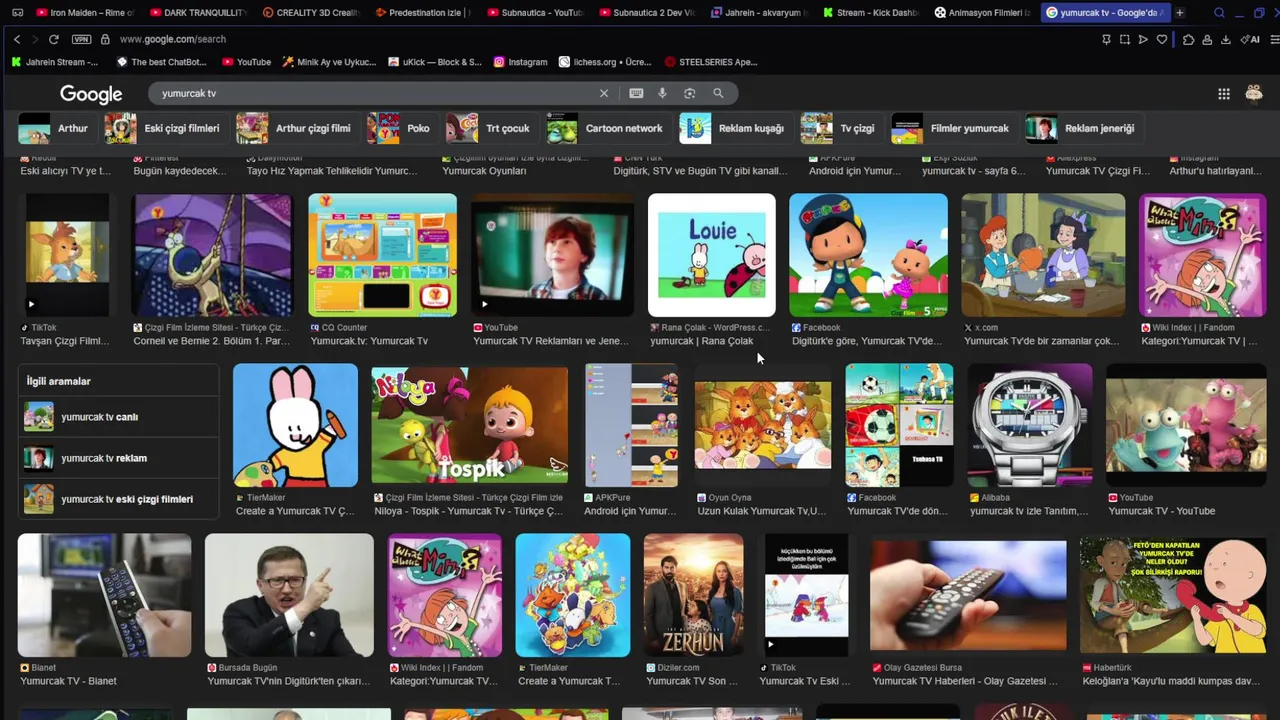Open the downloads icon in toolbar

coord(1226,39)
